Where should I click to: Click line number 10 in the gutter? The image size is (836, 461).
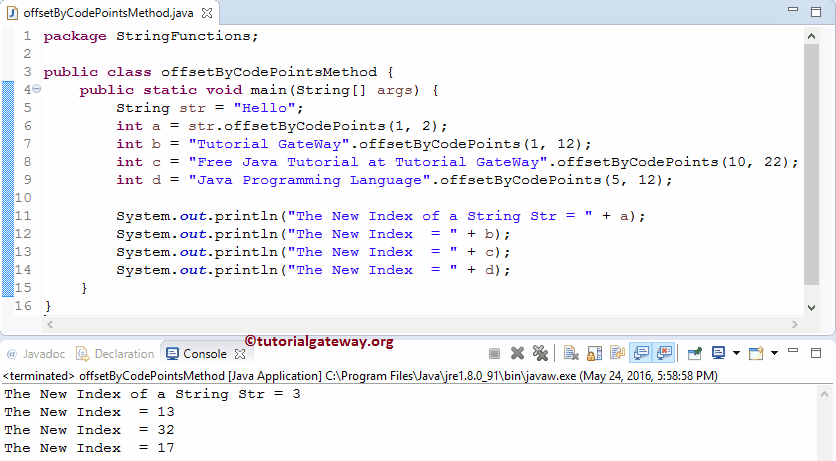23,198
